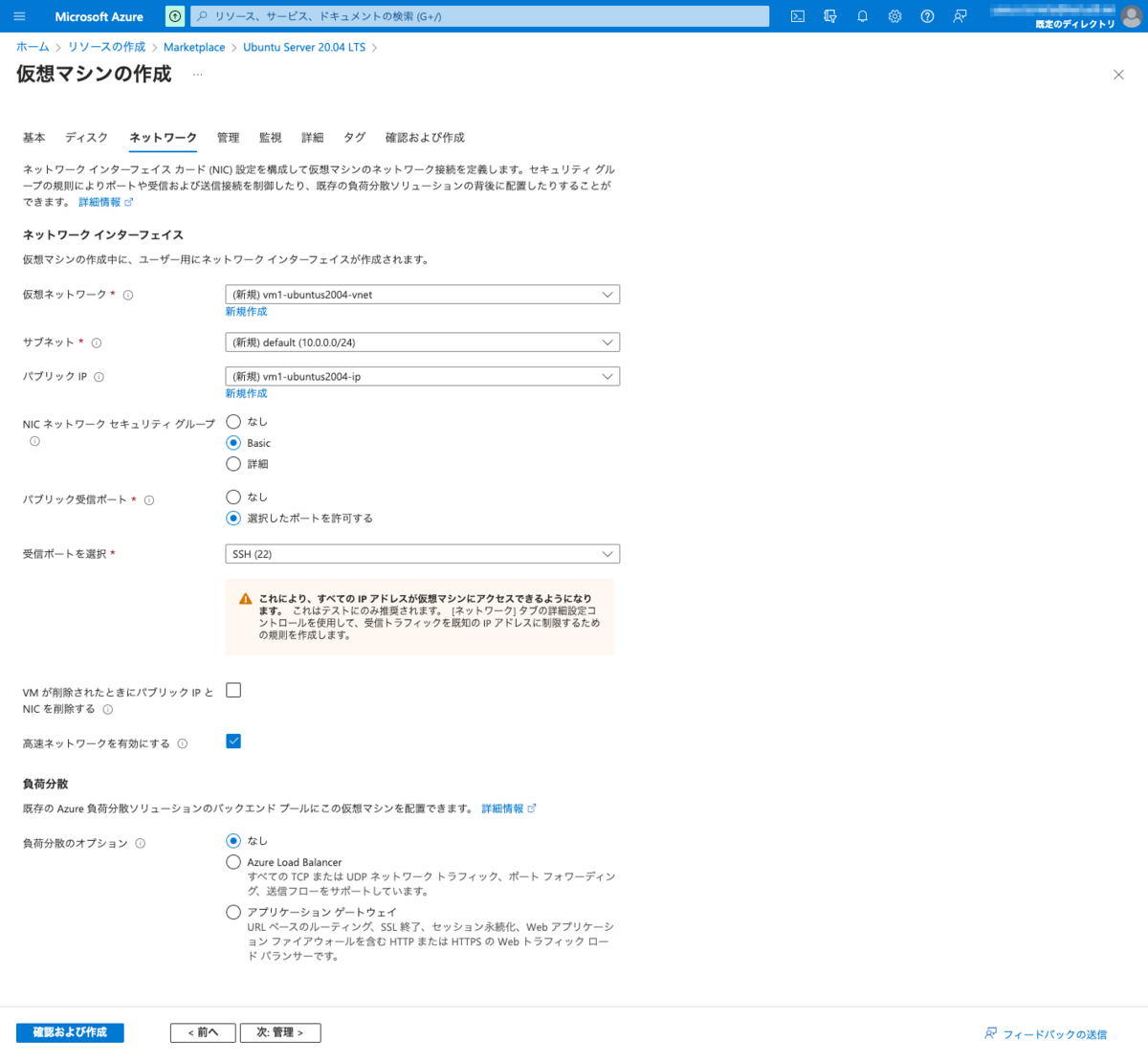Focus the resource search field
This screenshot has height=1063, width=1148.
point(479,16)
